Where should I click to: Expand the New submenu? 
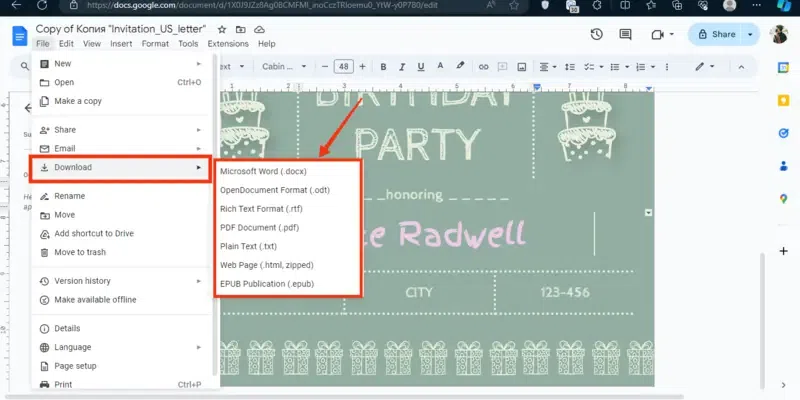121,64
